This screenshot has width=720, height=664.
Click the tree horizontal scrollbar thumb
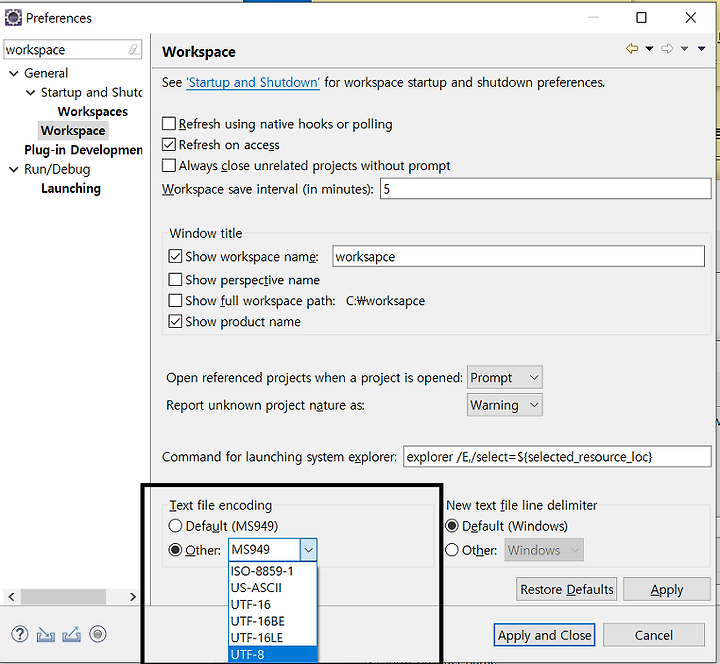point(63,596)
